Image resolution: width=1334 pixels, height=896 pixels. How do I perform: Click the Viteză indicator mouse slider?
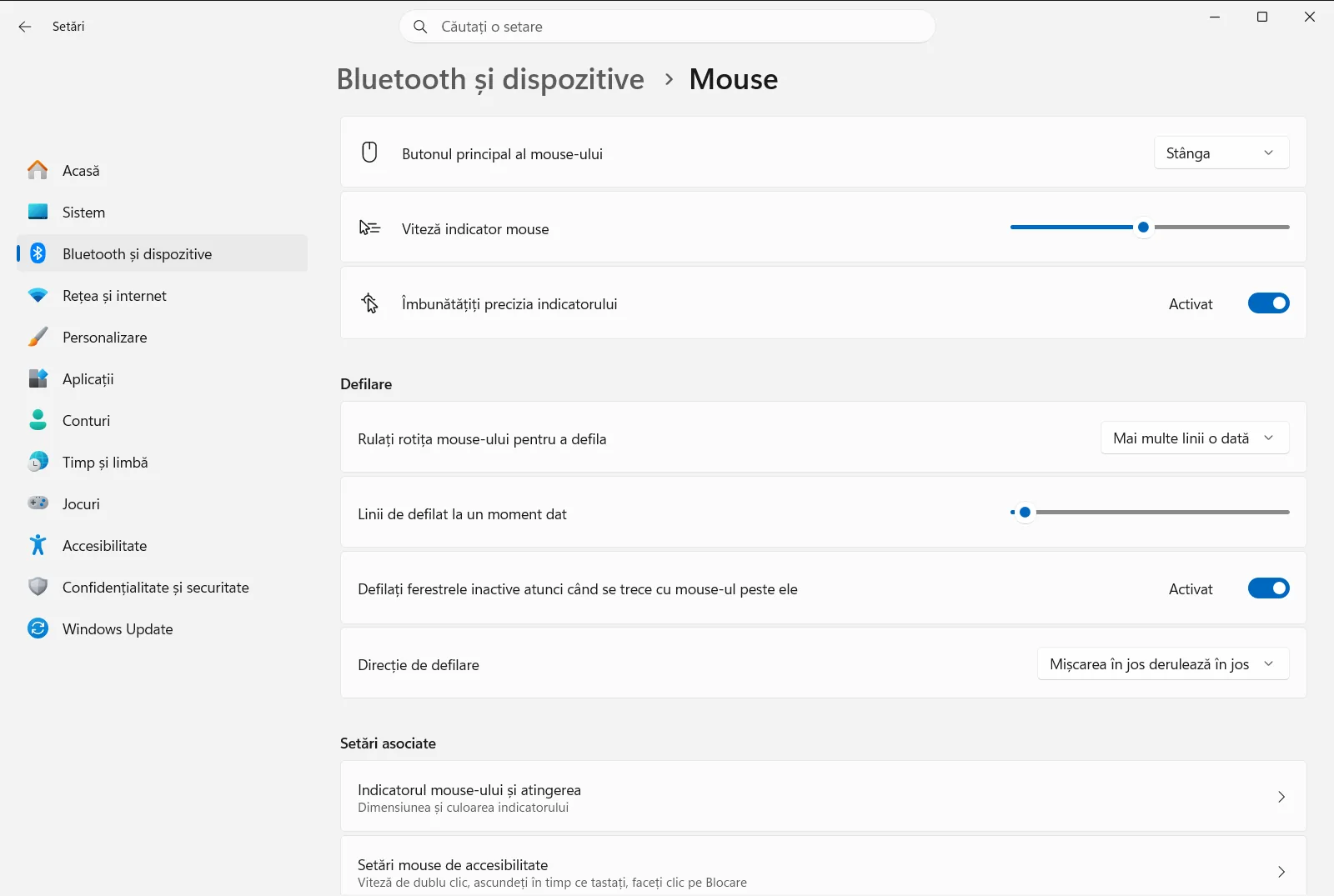pyautogui.click(x=1150, y=227)
